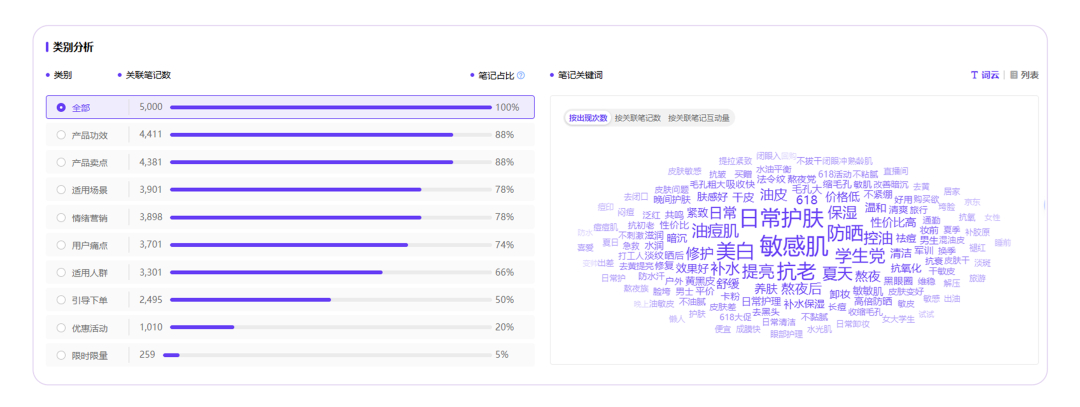Select the 产品卖点 category radio
This screenshot has height=407, width=1080.
click(x=61, y=162)
